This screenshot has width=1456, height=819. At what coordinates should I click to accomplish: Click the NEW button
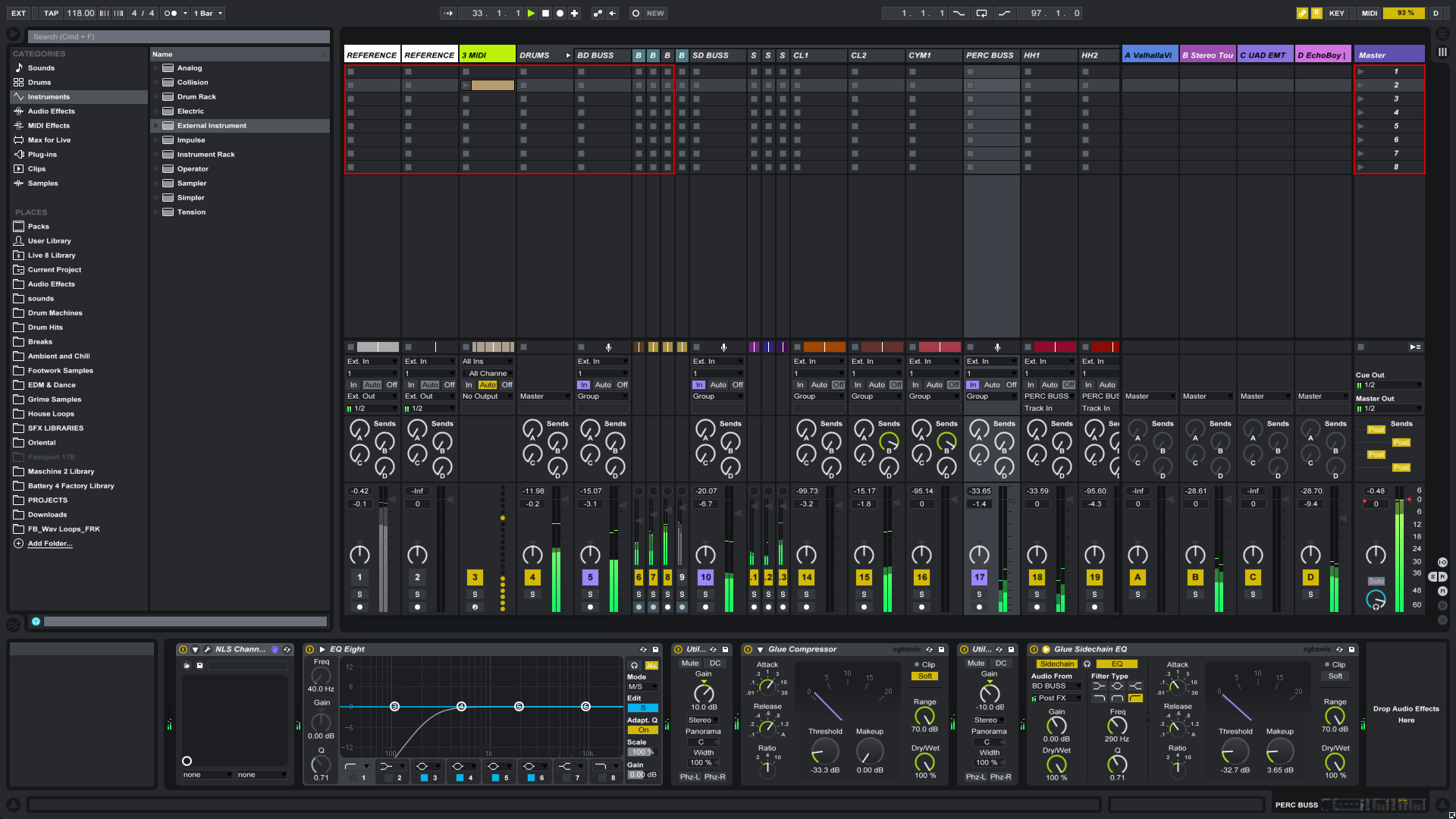pyautogui.click(x=655, y=13)
